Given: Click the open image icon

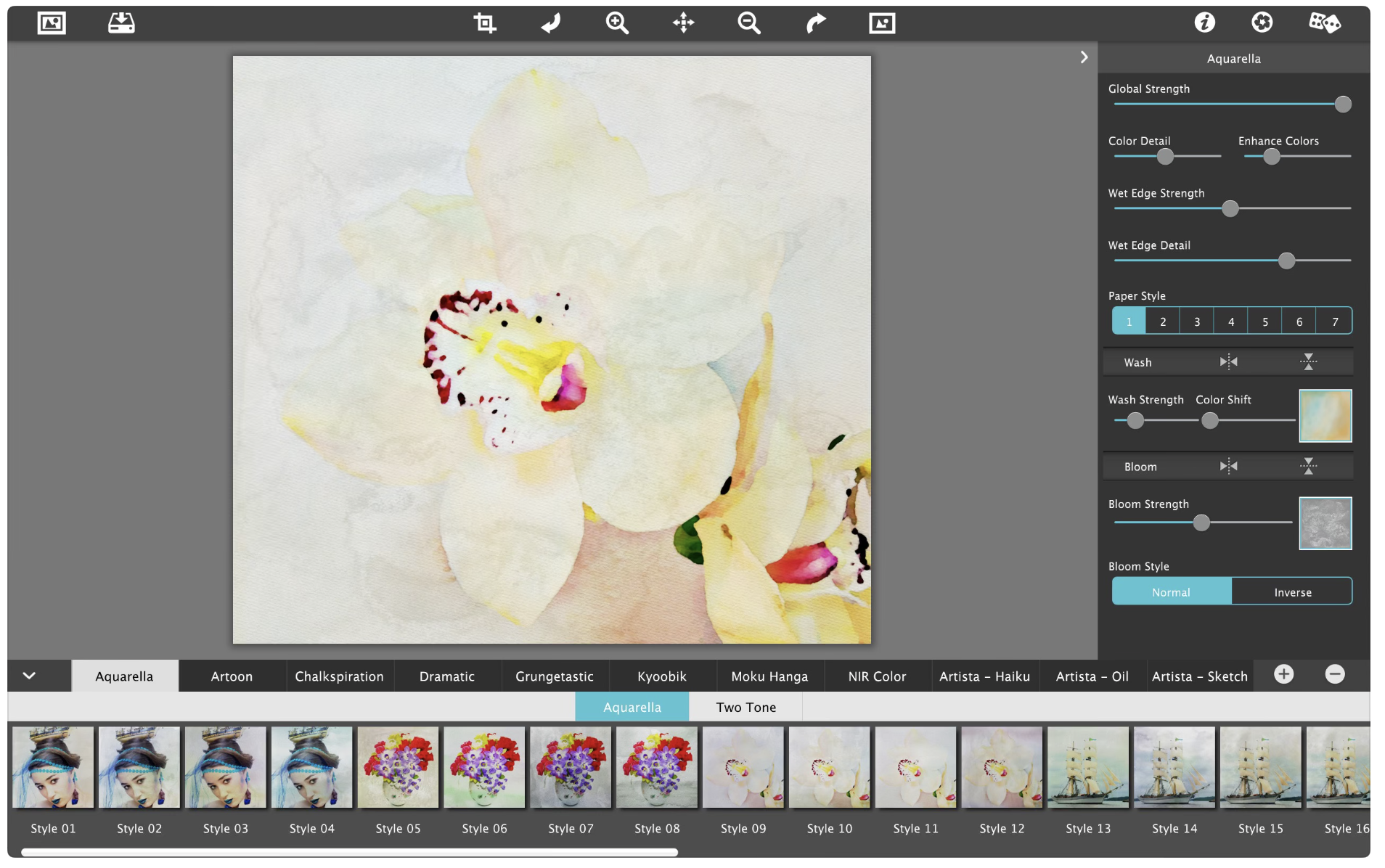Looking at the screenshot, I should coord(52,23).
